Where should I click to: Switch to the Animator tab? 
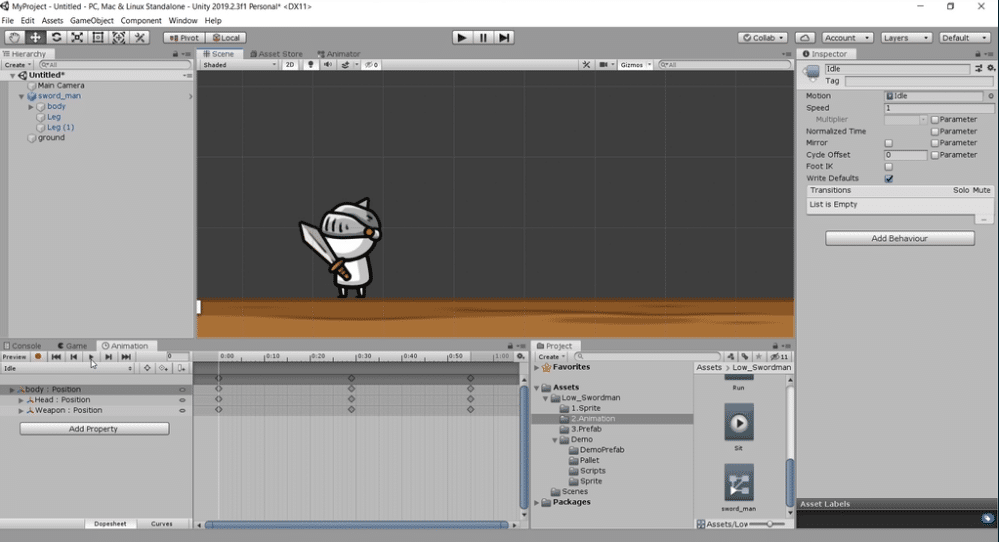pos(339,54)
